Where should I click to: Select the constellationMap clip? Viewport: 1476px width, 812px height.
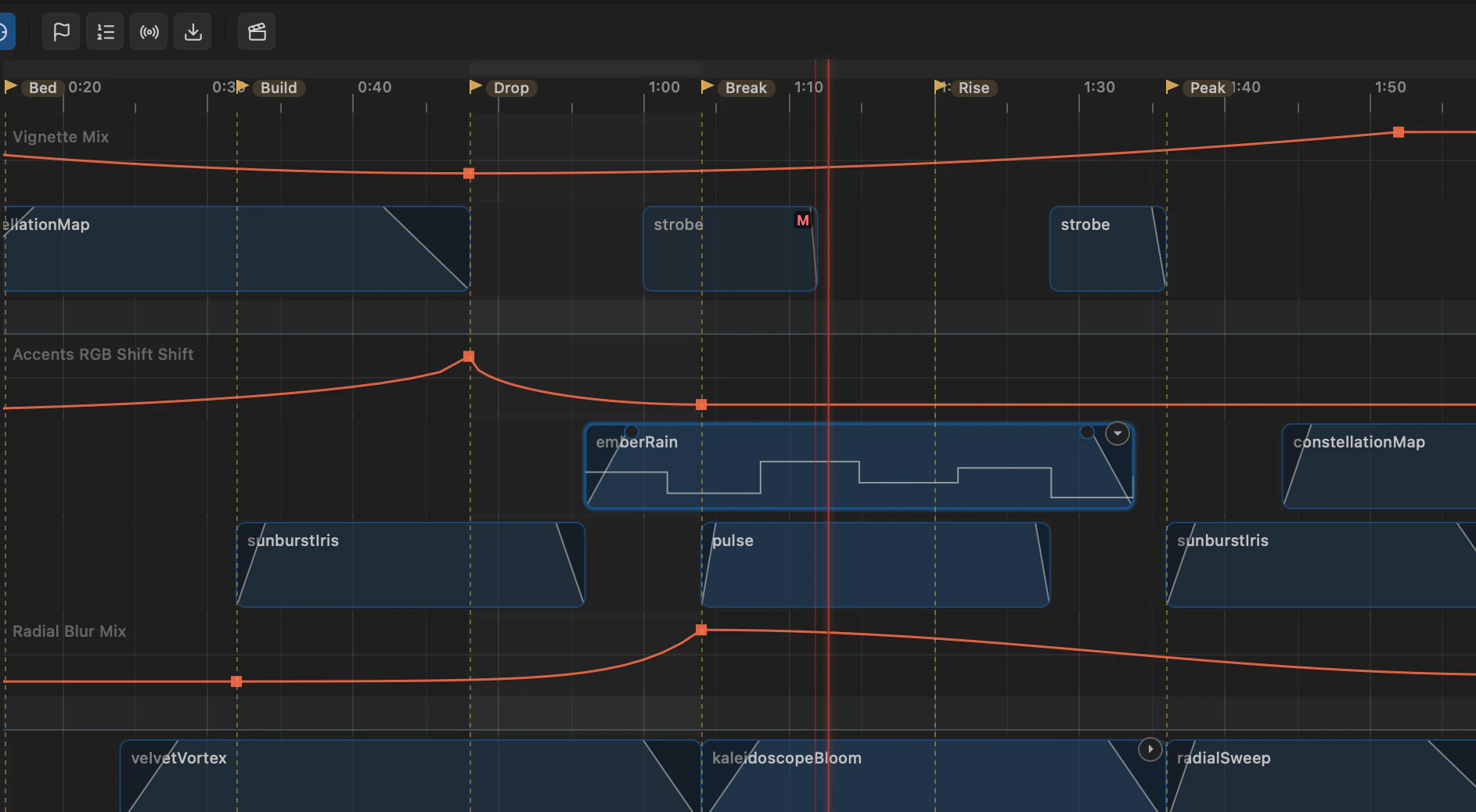1379,466
